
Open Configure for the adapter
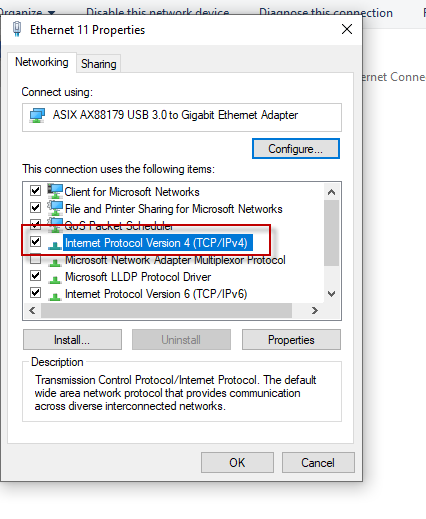(x=296, y=149)
